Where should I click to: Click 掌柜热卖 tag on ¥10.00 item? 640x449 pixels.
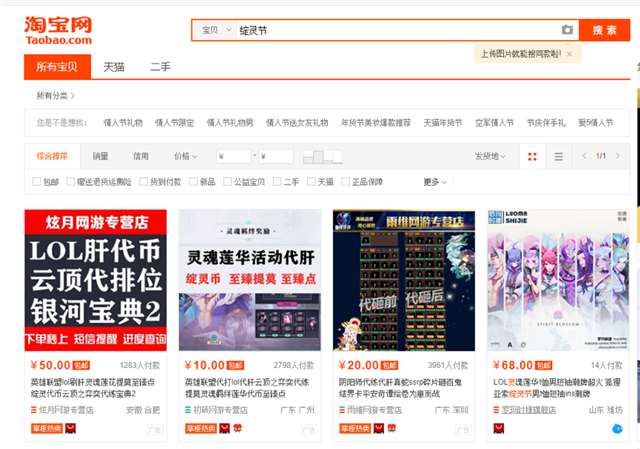201,428
